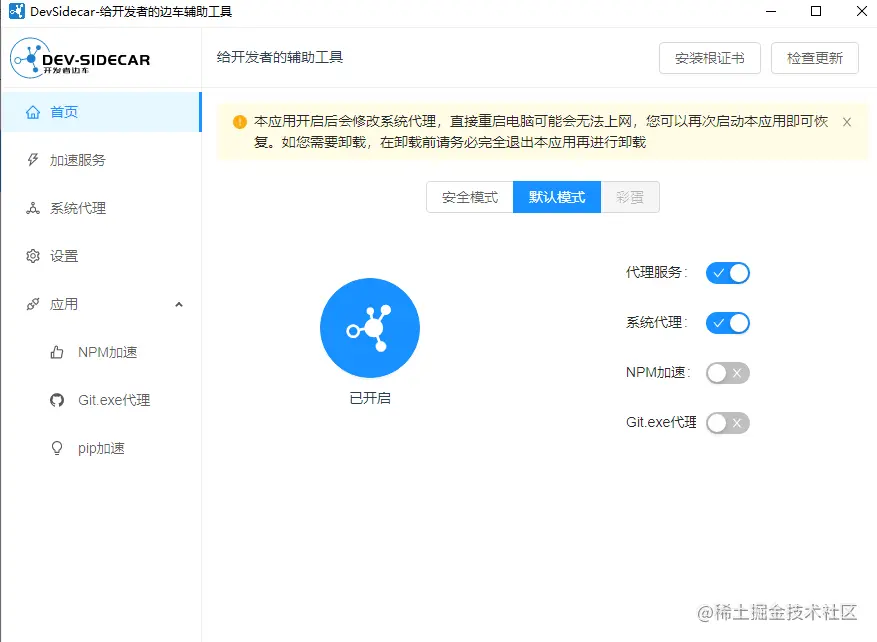Image resolution: width=877 pixels, height=642 pixels.
Task: Open the 加速服务 sidebar menu item
Action: coord(101,160)
